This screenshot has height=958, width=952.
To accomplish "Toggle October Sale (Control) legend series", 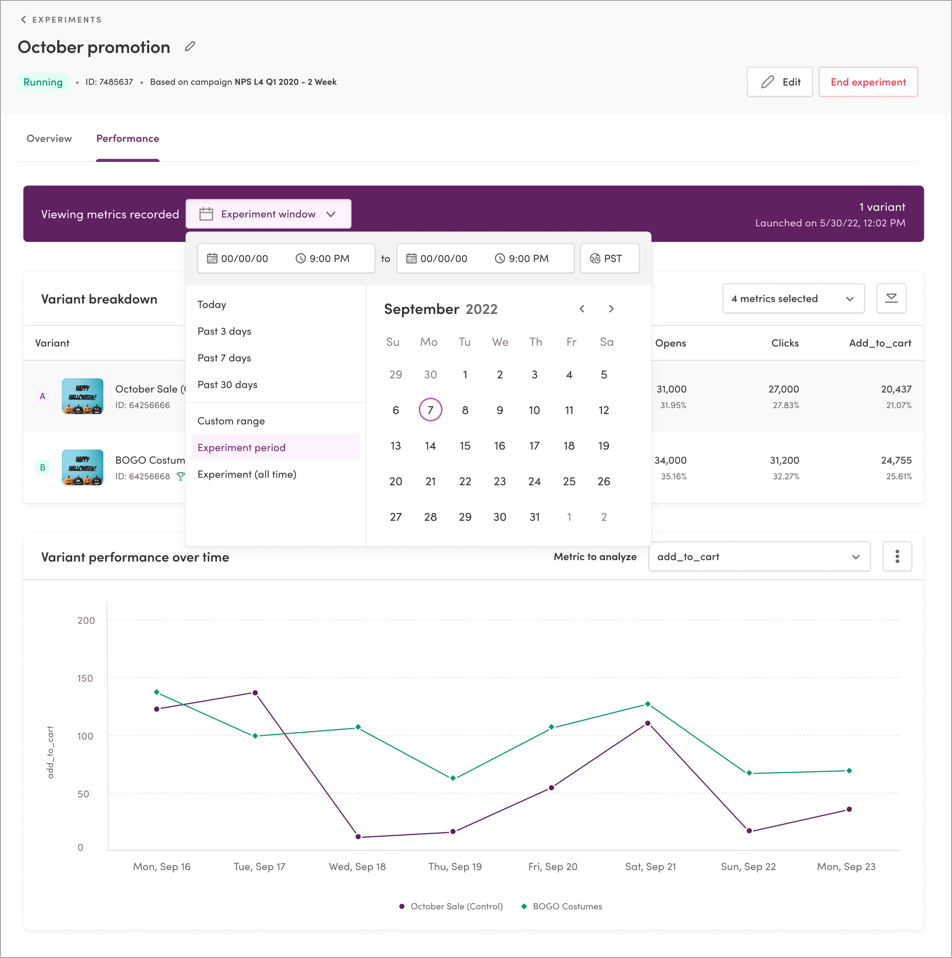I will point(451,906).
